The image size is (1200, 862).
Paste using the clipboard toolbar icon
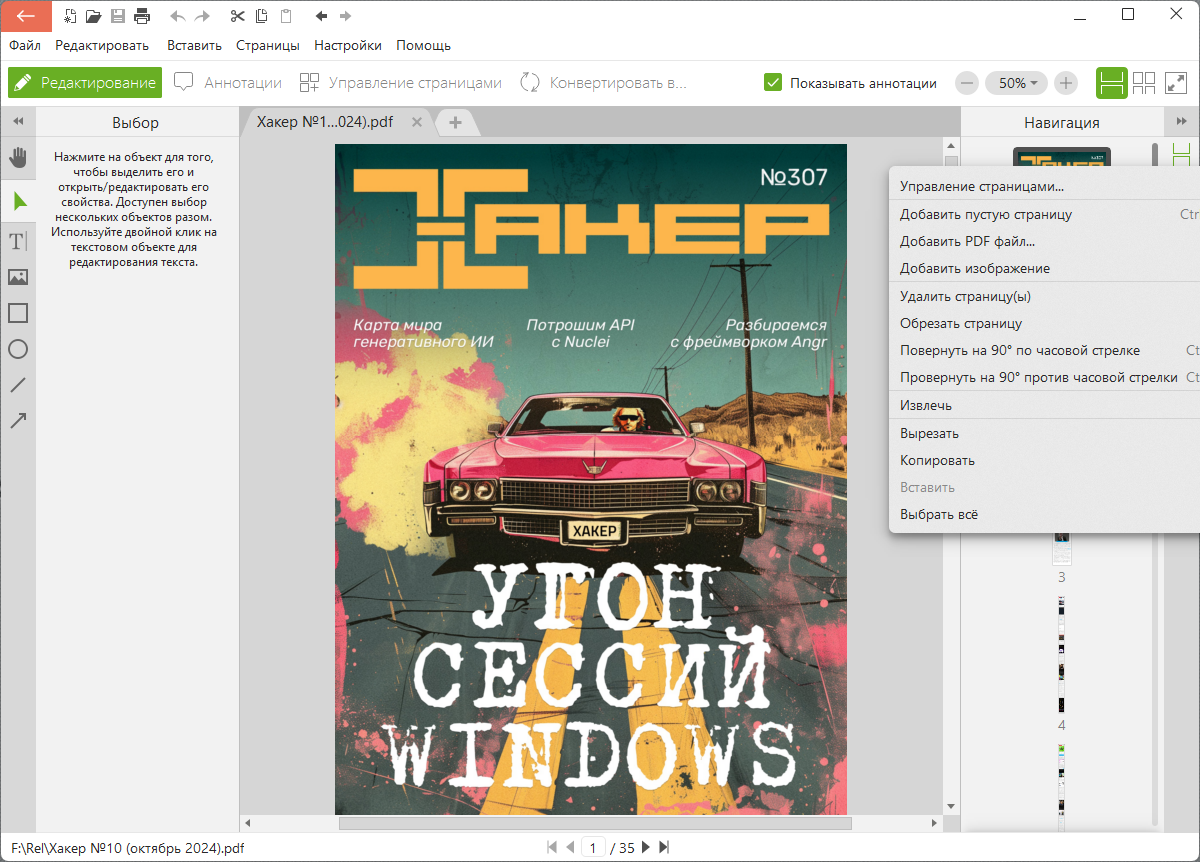[x=286, y=16]
